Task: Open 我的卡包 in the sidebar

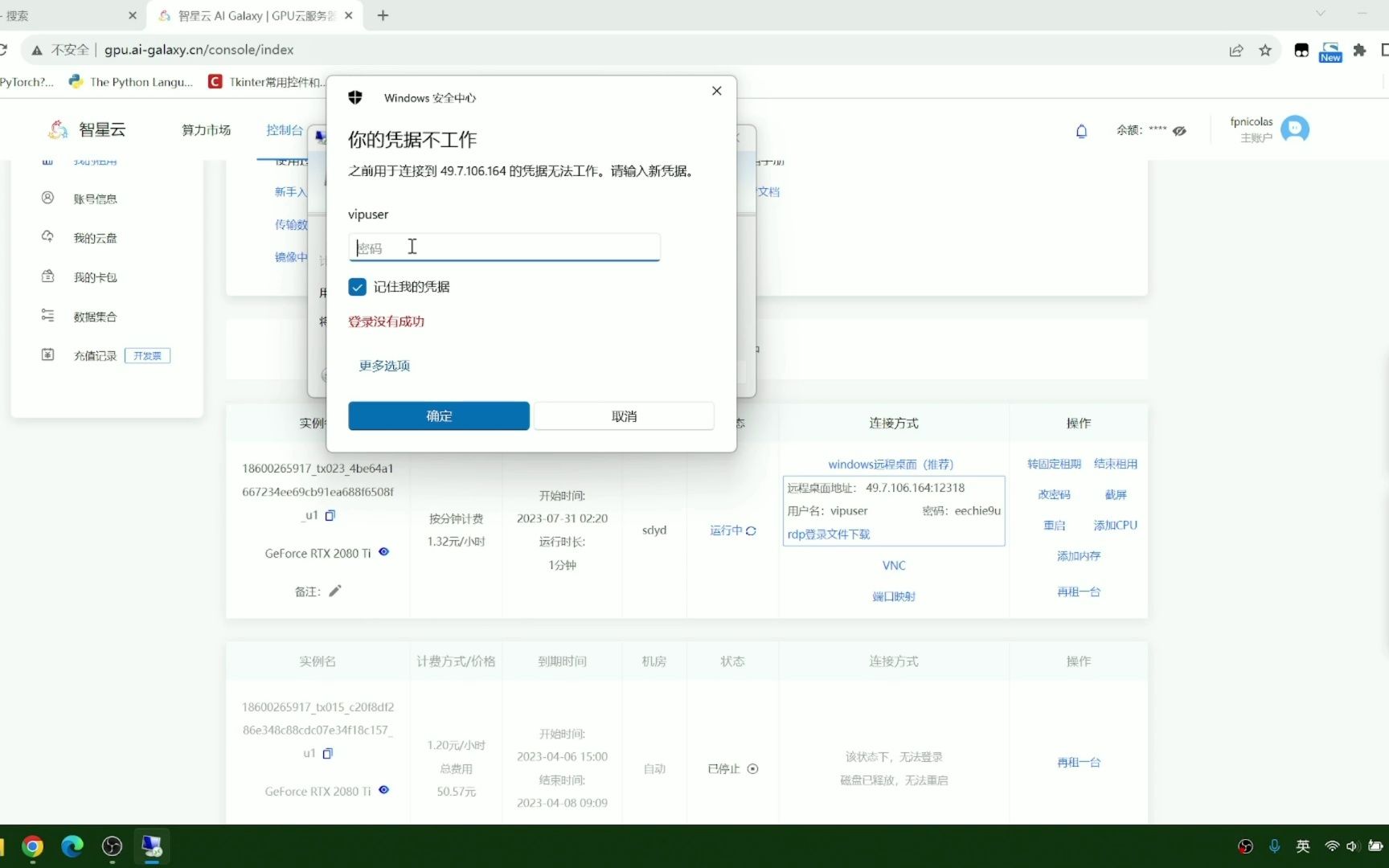Action: click(96, 277)
